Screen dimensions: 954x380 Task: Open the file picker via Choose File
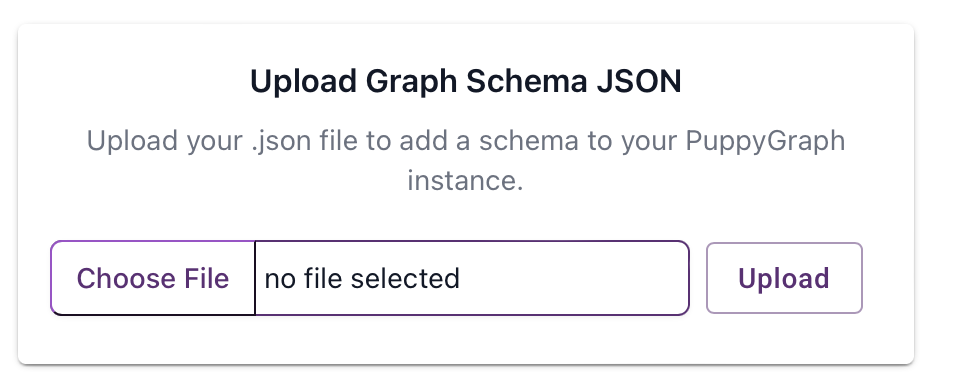[153, 278]
